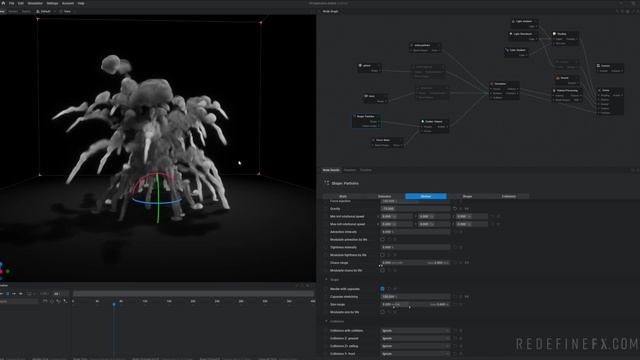The height and width of the screenshot is (360, 640).
Task: Enable Modulate size by life checkbox
Action: (382, 312)
